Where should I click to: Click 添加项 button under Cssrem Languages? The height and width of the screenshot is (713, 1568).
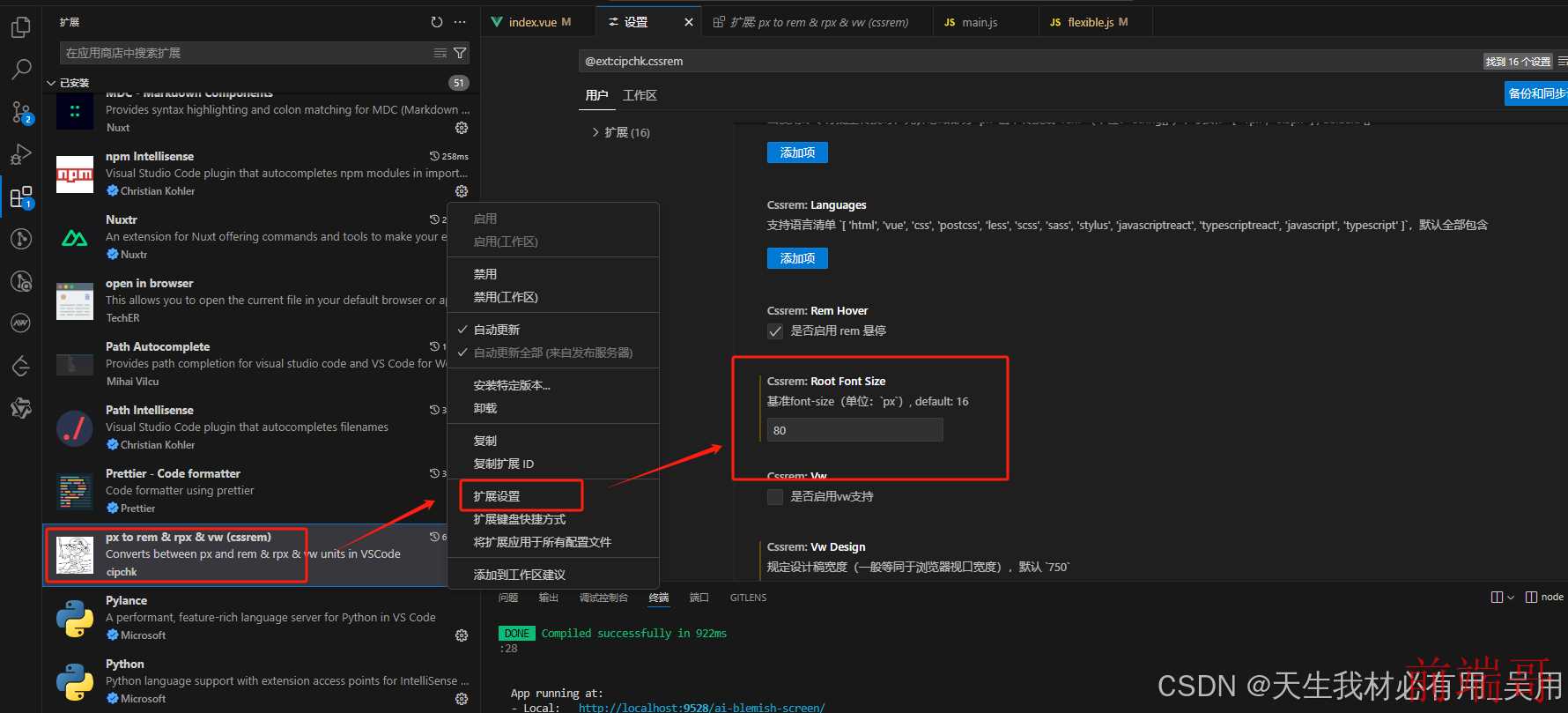click(797, 258)
